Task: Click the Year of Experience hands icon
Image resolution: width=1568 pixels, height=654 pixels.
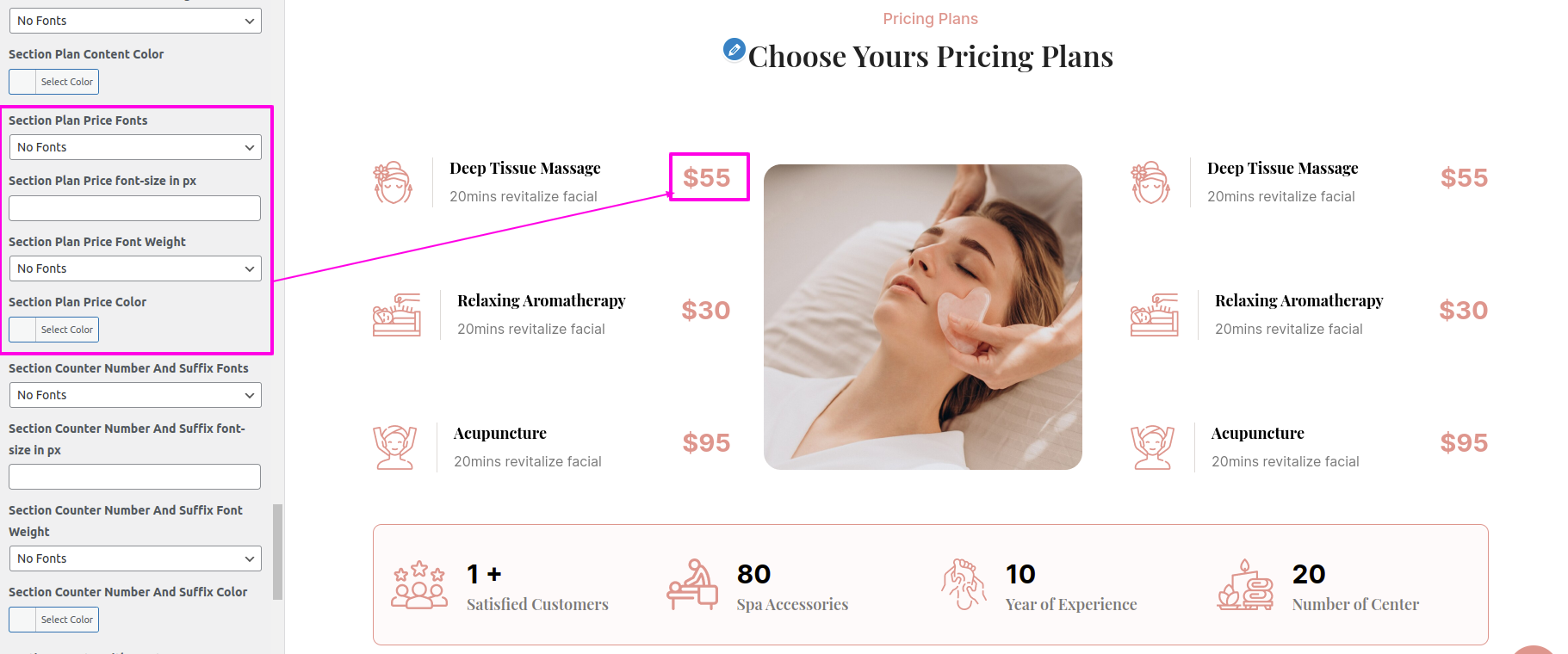Action: coord(964,584)
